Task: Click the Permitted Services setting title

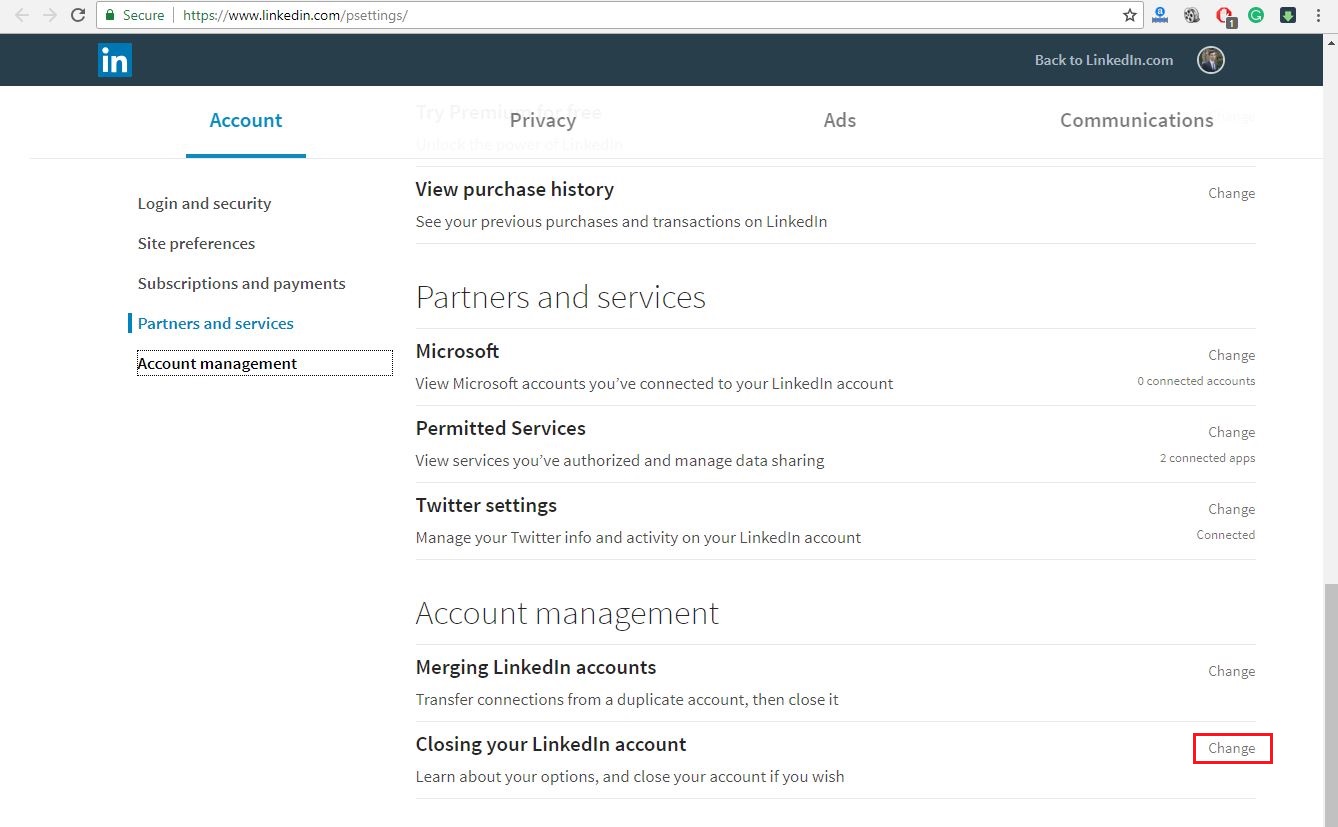Action: coord(501,429)
